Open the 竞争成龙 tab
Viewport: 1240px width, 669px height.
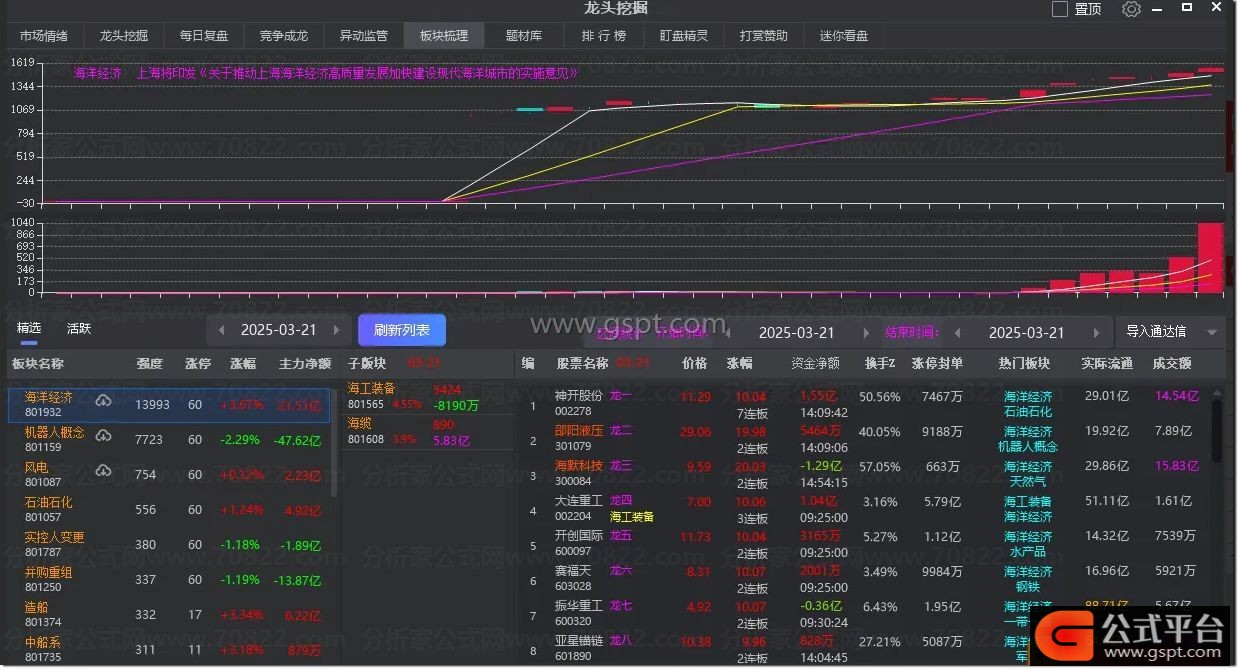[284, 36]
